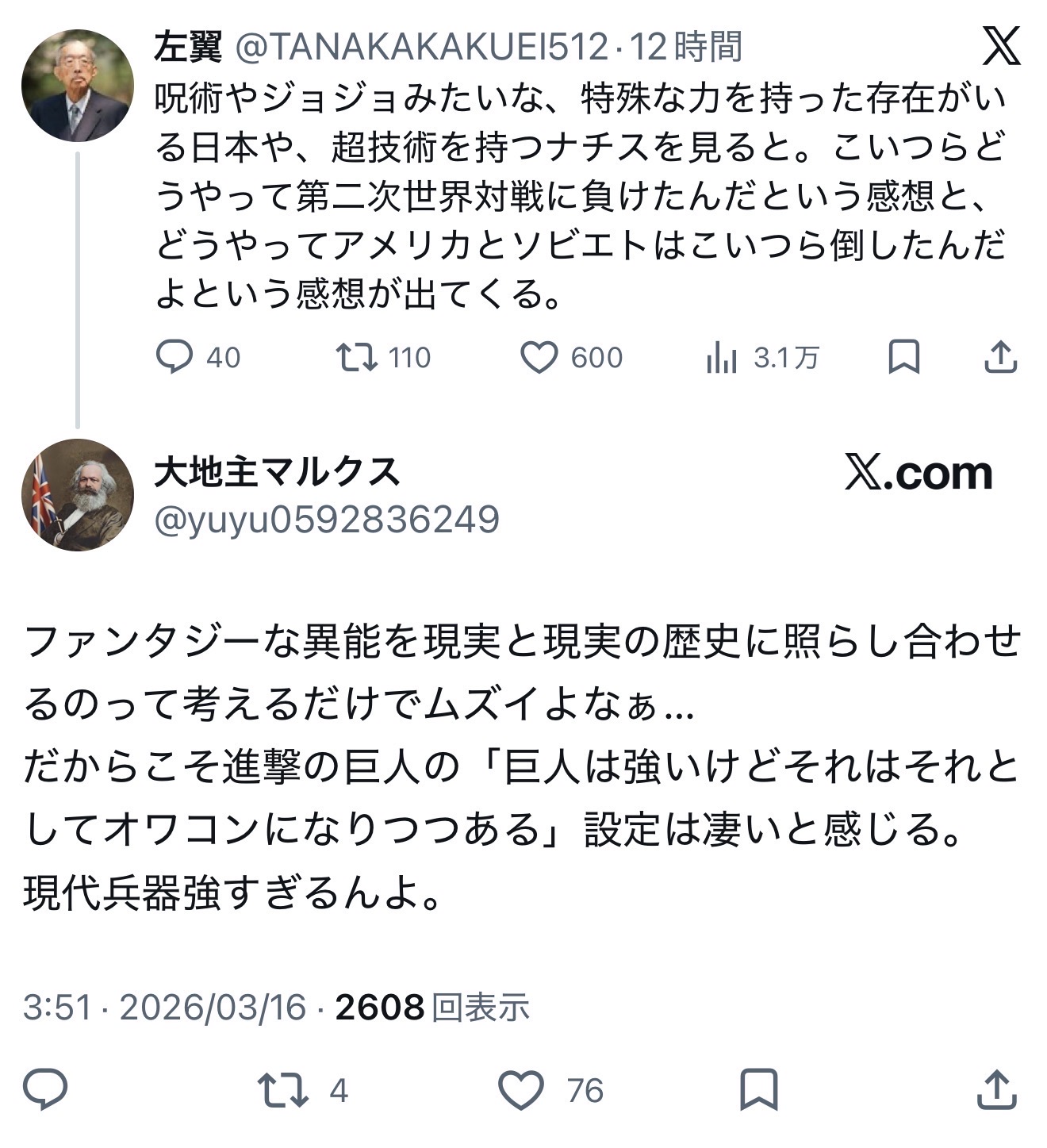The width and height of the screenshot is (1047, 1148).
Task: Click the X logo at top right
Action: (x=1001, y=46)
